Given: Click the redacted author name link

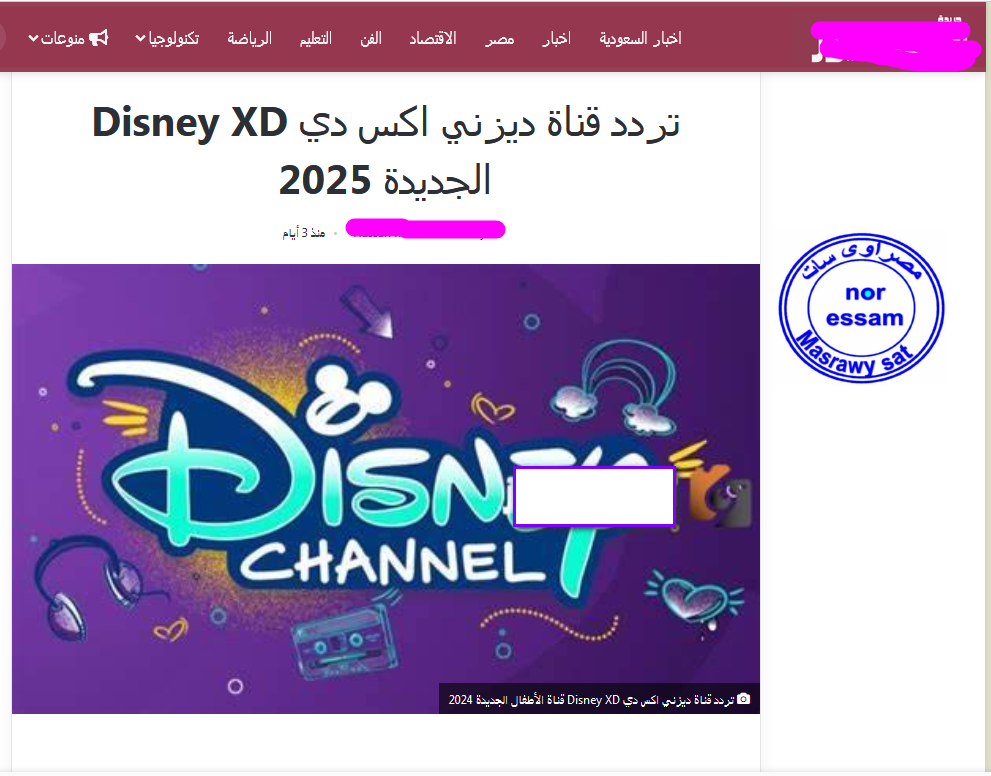Looking at the screenshot, I should point(425,229).
